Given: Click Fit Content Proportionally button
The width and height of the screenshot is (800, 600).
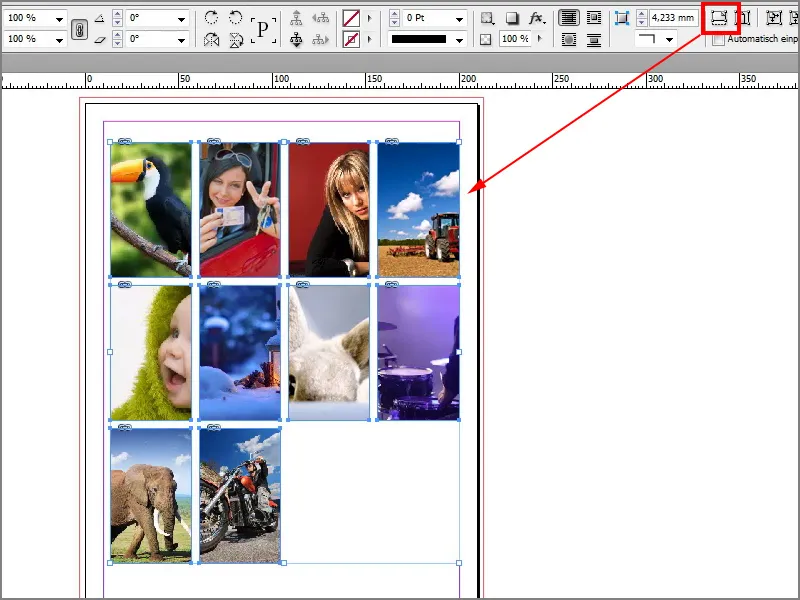Looking at the screenshot, I should coord(743,18).
